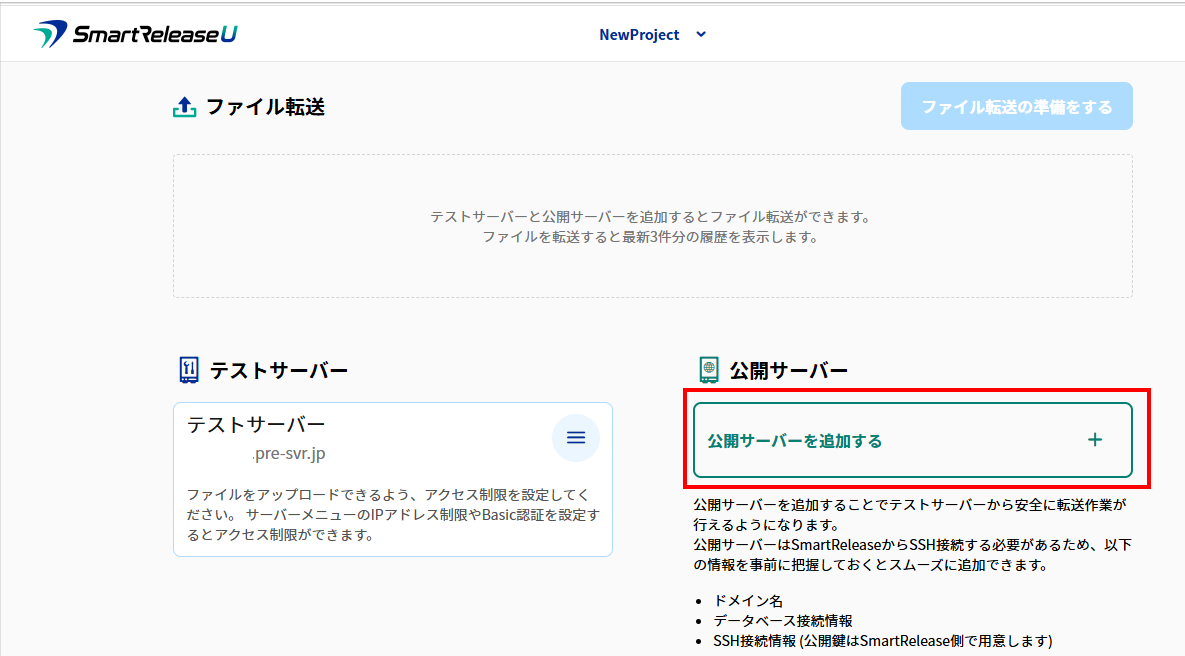1185x656 pixels.
Task: Select the ファイル転送 section heading
Action: pos(265,107)
